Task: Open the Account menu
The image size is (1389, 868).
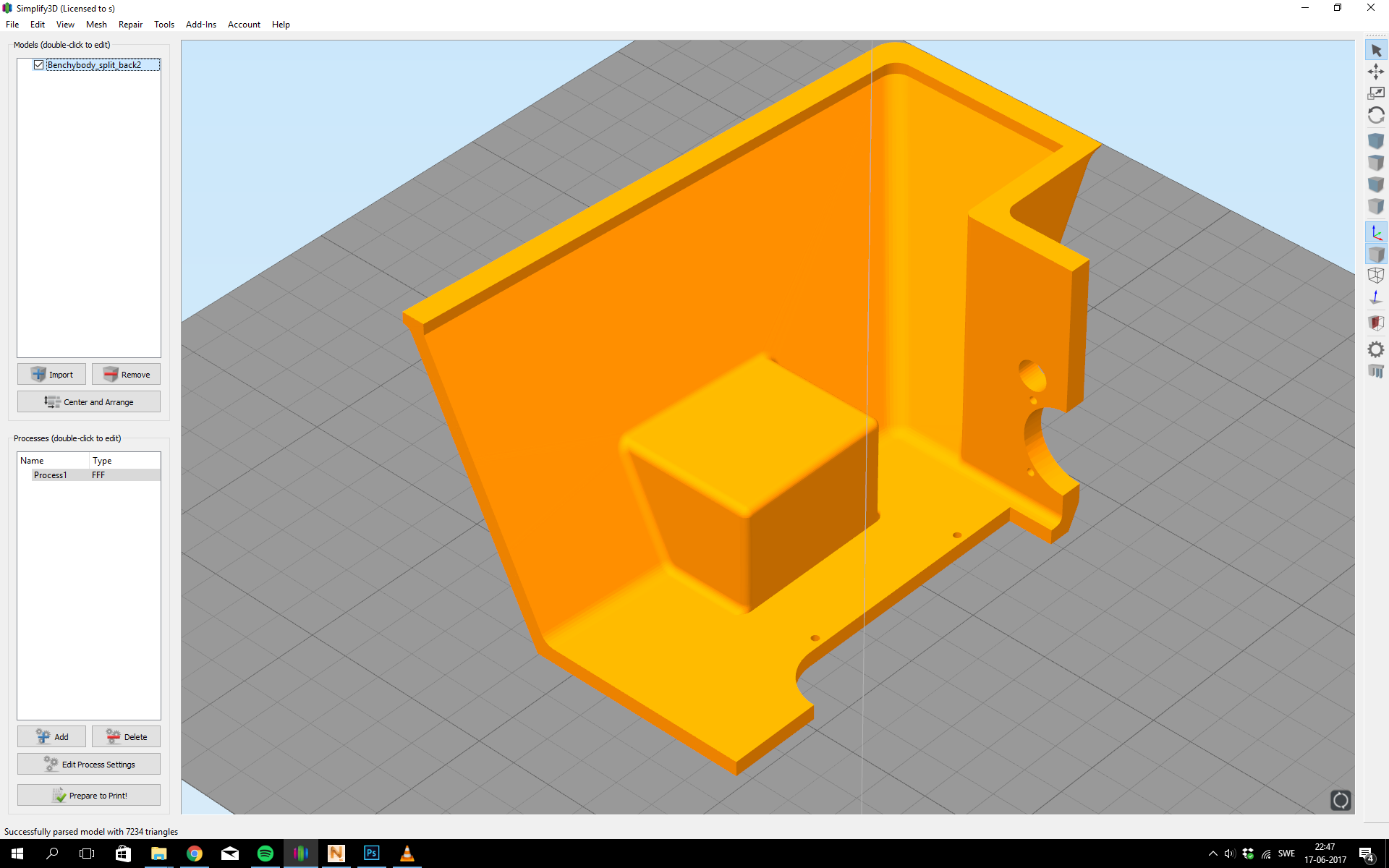Action: (244, 25)
